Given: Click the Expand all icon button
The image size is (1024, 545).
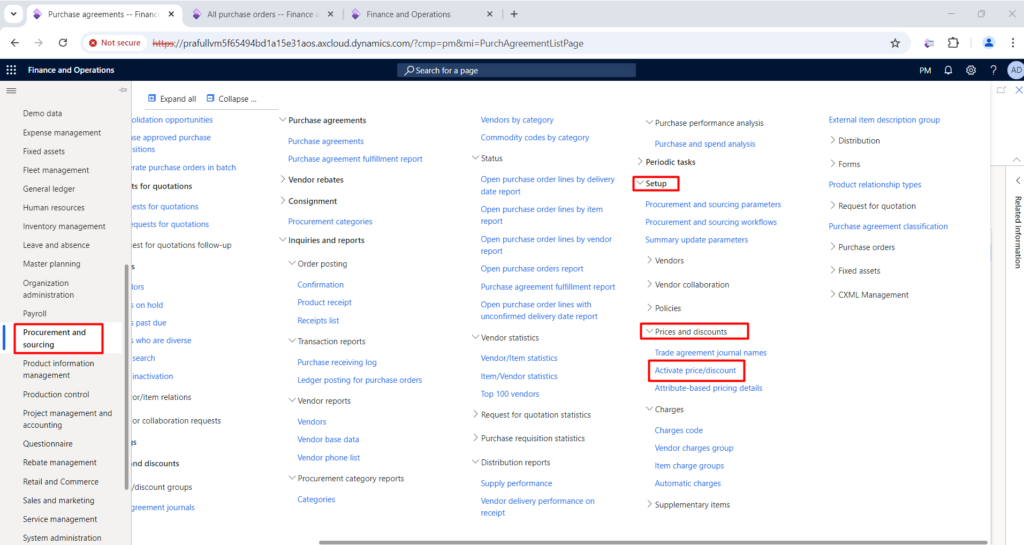Looking at the screenshot, I should (172, 99).
